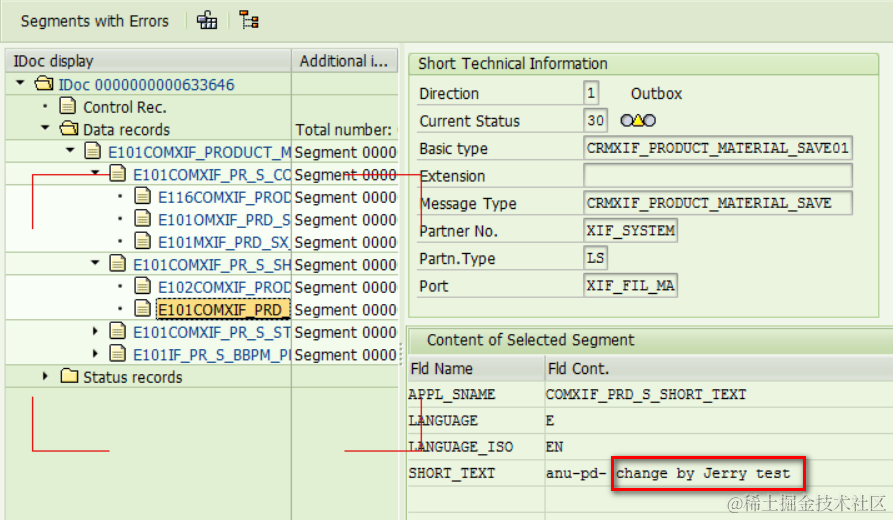Image resolution: width=893 pixels, height=520 pixels.
Task: Click the E101IF_PR_S_BBPM_P document icon
Action: tap(117, 354)
